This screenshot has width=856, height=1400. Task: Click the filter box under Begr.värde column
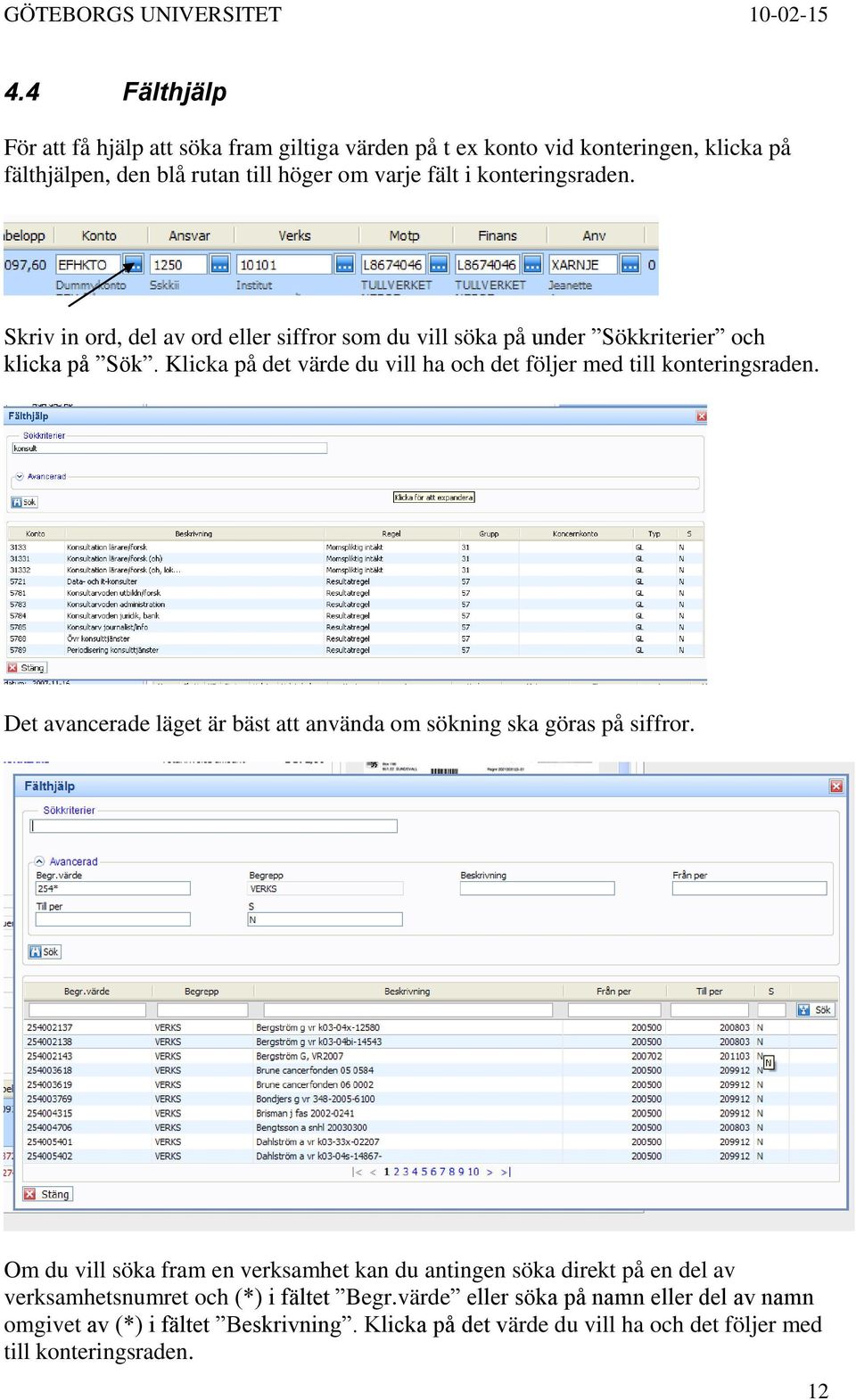[86, 1009]
